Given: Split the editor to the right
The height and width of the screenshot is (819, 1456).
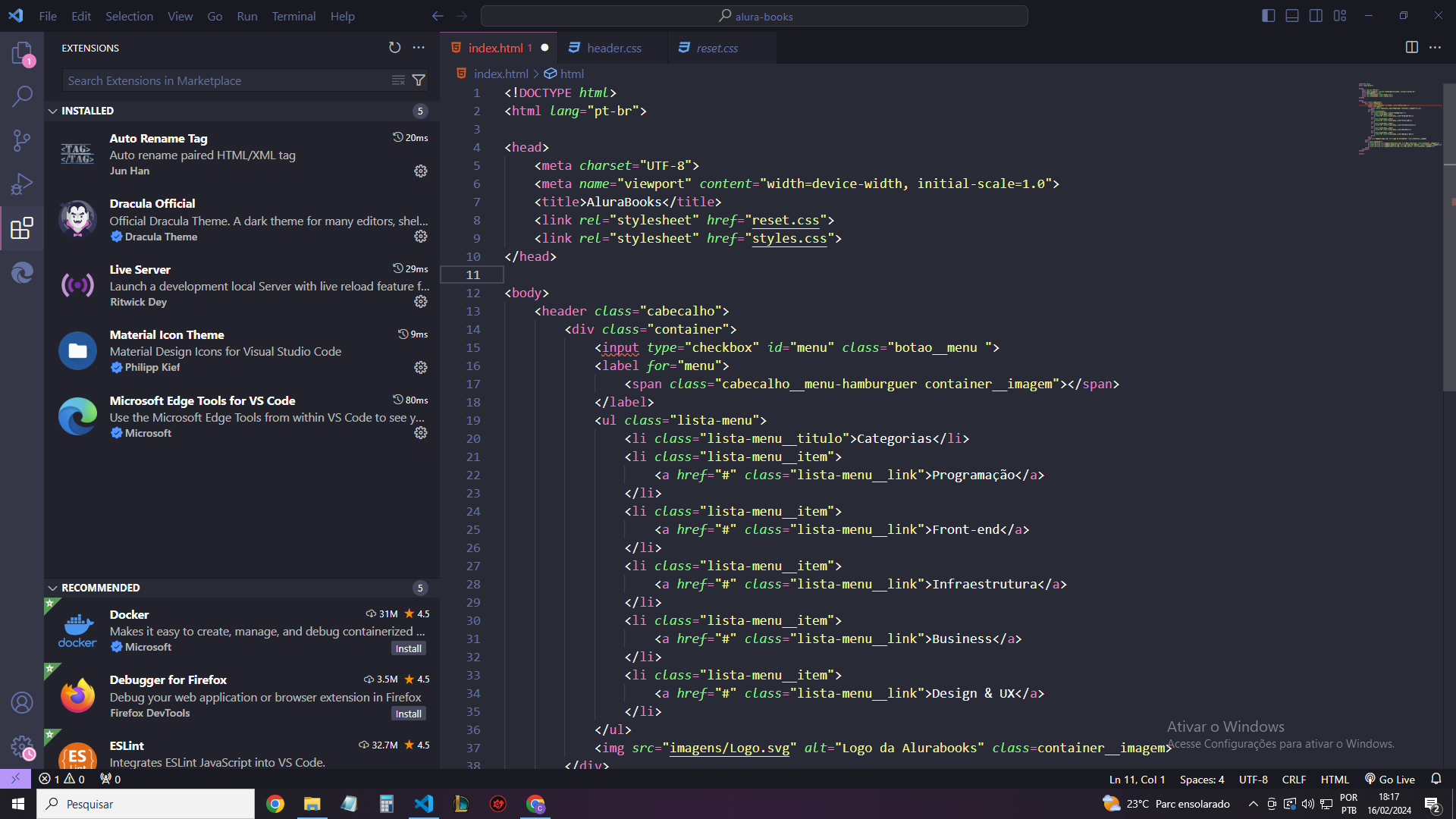Looking at the screenshot, I should point(1412,48).
